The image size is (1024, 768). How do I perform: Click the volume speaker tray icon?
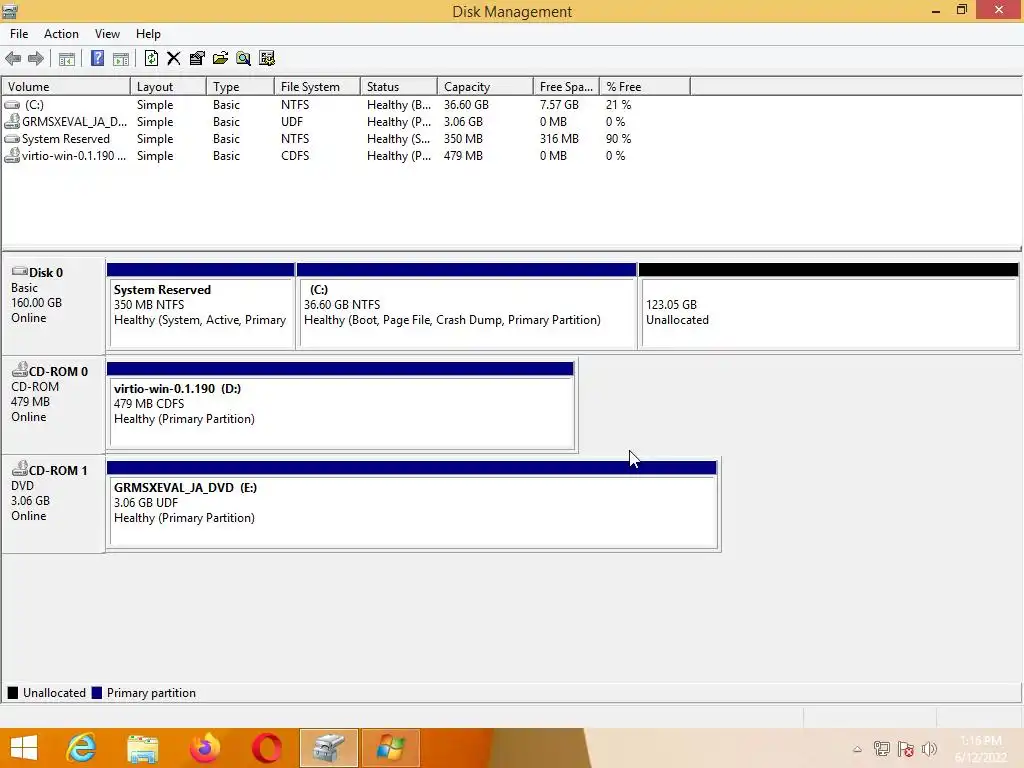929,749
